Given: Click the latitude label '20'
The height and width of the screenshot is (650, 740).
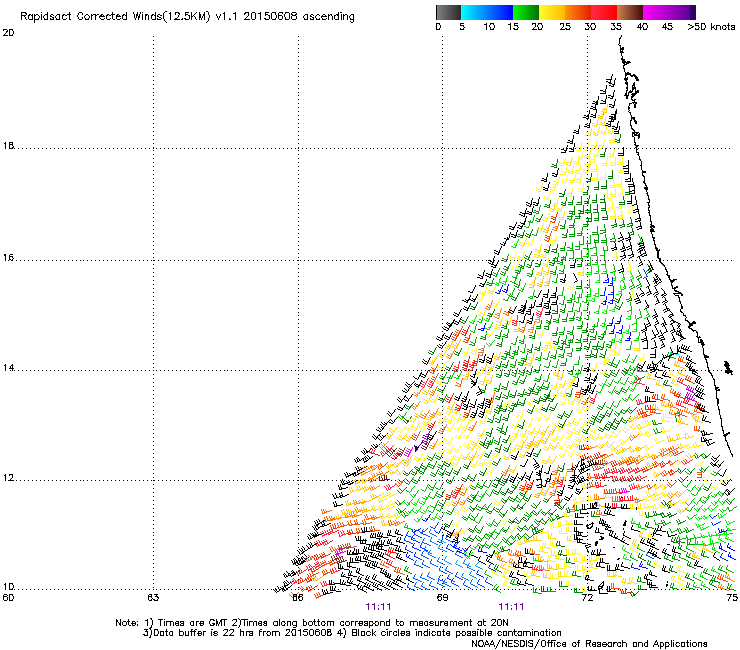Looking at the screenshot, I should pos(8,33).
